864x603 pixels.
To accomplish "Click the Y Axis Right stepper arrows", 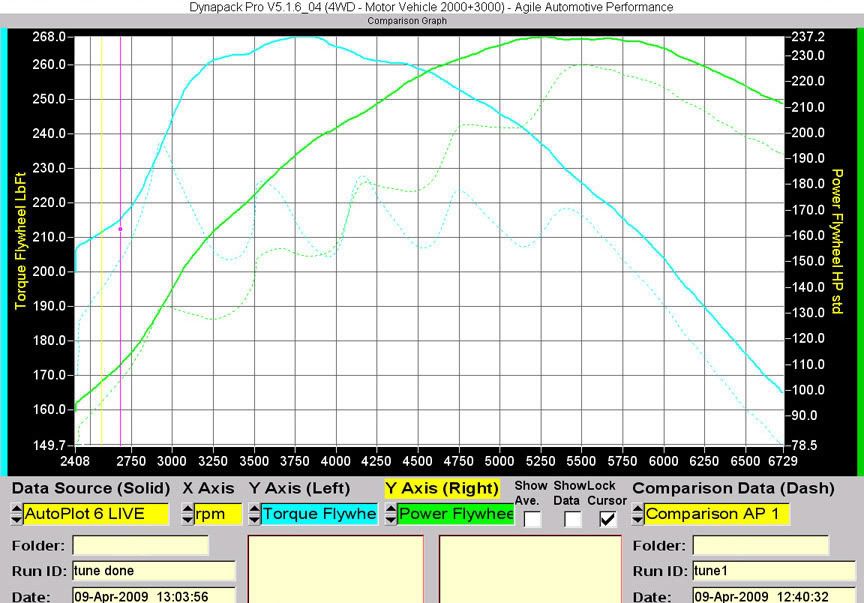I will pos(390,514).
